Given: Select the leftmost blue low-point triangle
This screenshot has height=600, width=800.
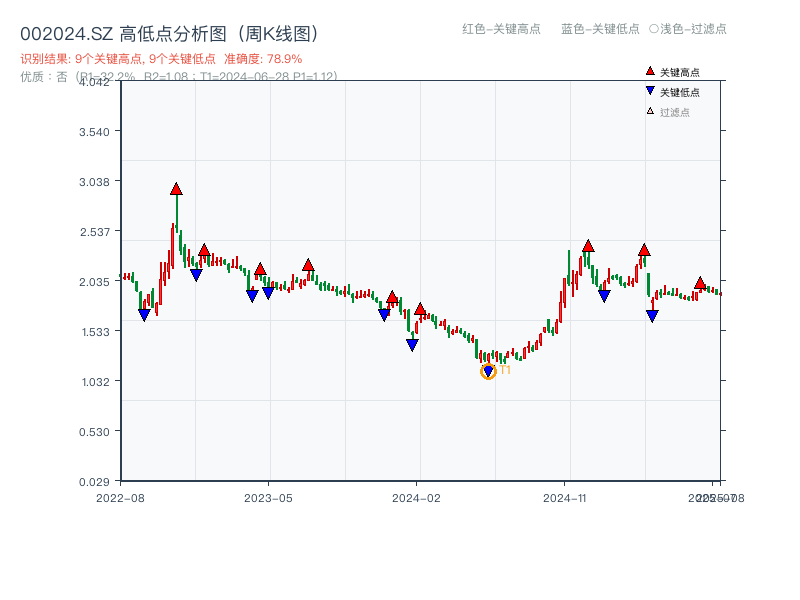Looking at the screenshot, I should (x=144, y=315).
